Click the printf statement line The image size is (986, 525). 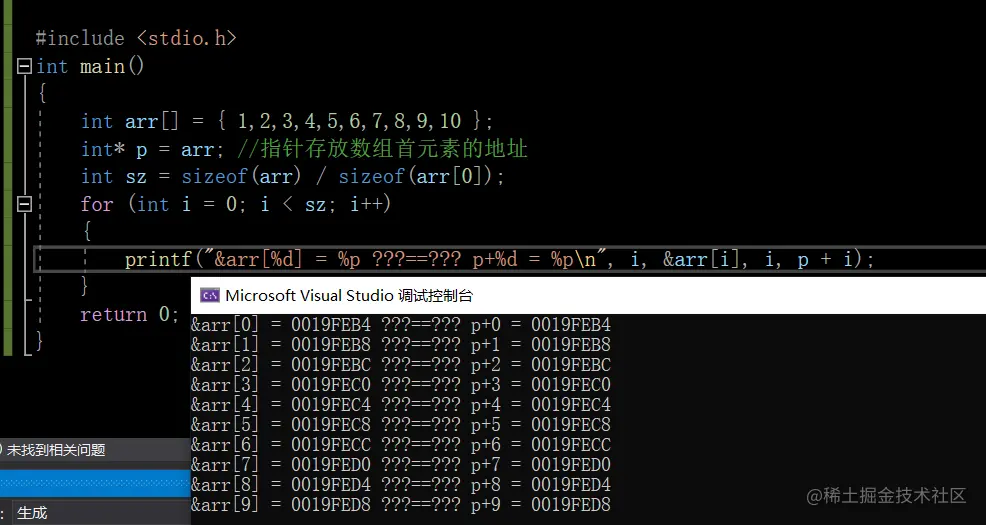pos(499,259)
